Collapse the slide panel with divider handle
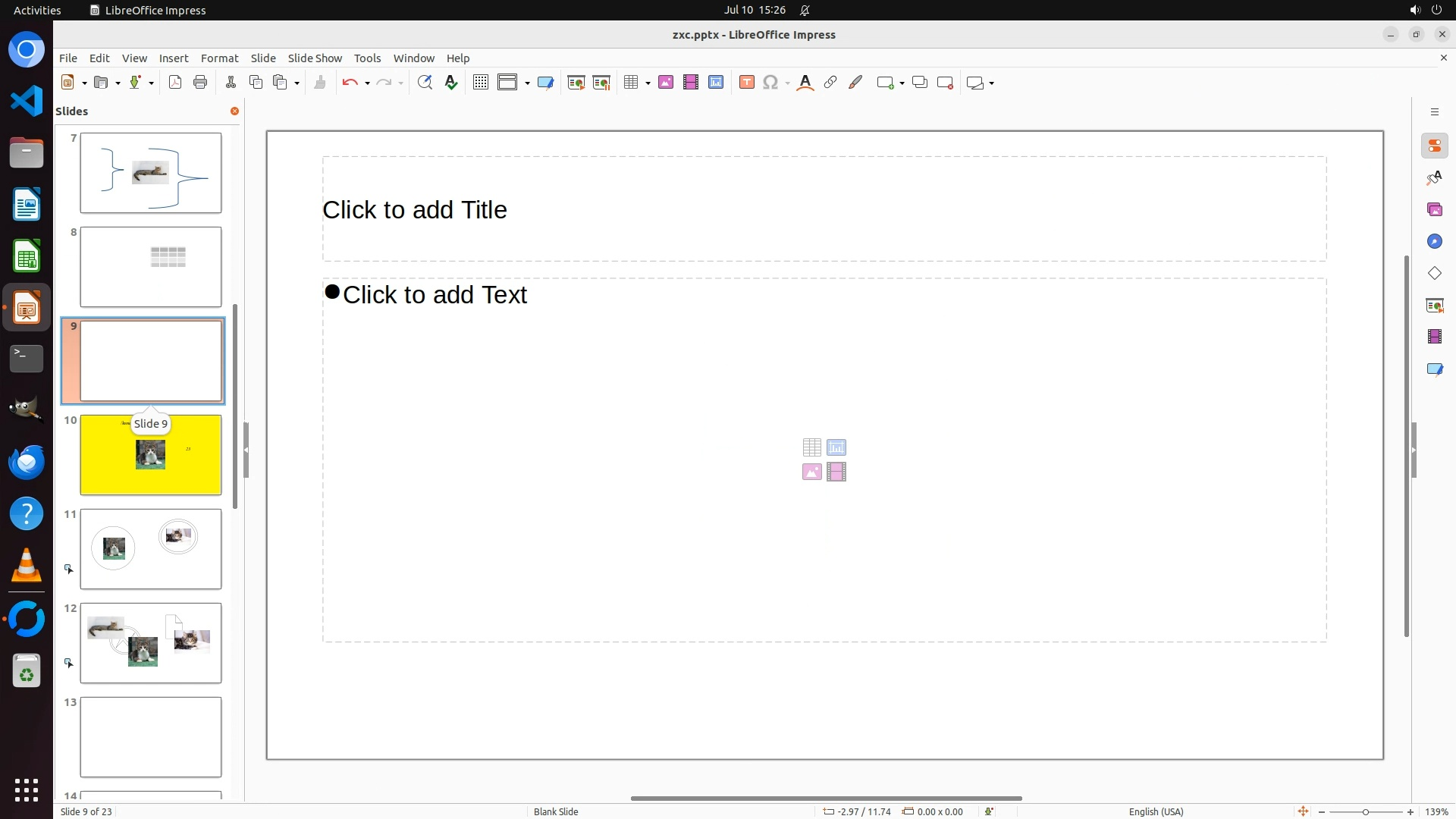The height and width of the screenshot is (819, 1456). pos(246,450)
